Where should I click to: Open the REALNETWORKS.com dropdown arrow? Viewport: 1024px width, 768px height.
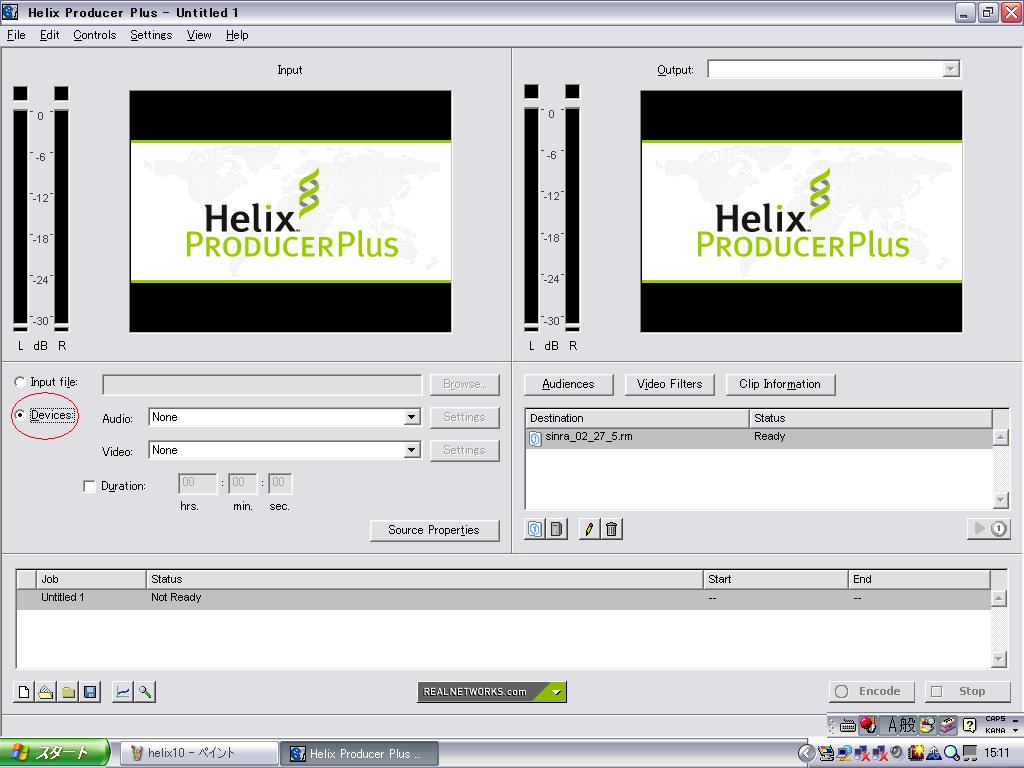(556, 692)
